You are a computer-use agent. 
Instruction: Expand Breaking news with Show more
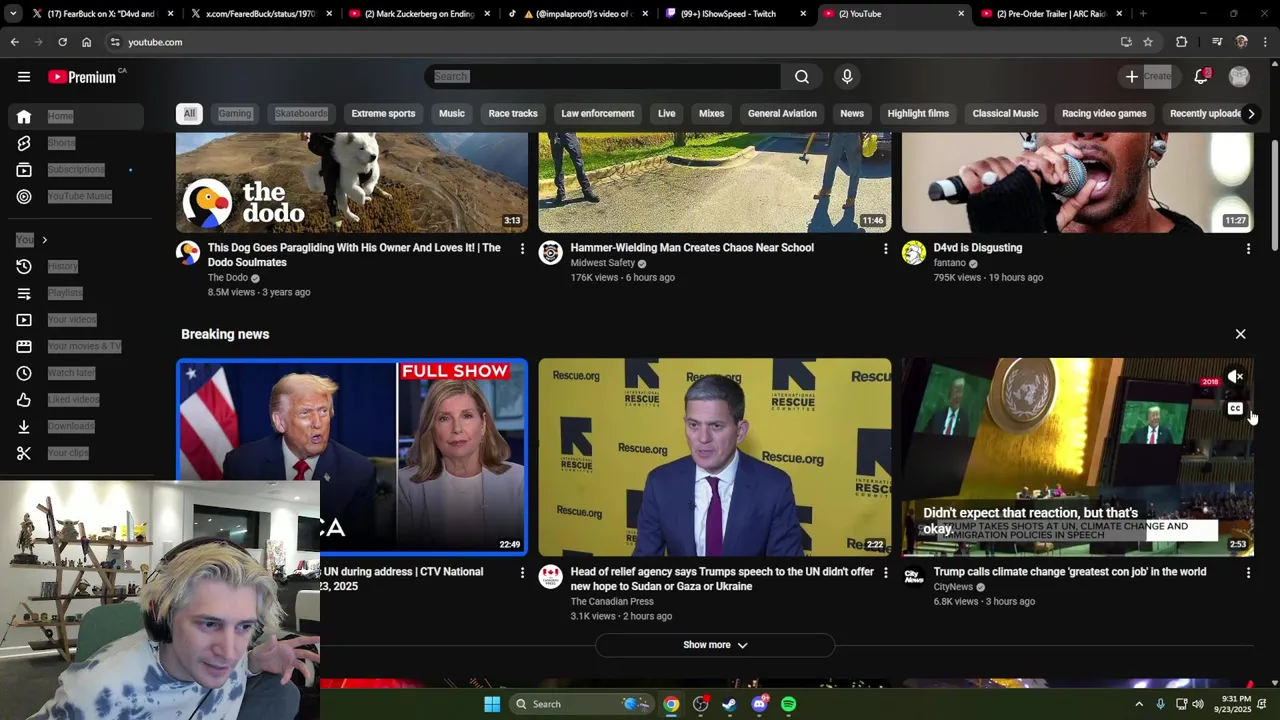[715, 645]
